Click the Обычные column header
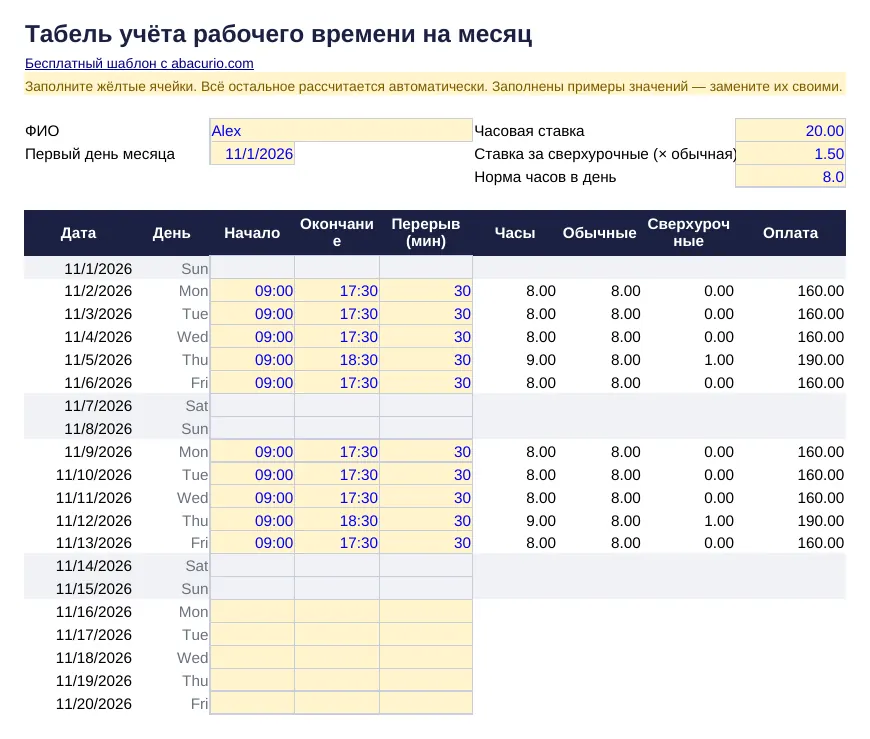The width and height of the screenshot is (870, 739). 599,233
